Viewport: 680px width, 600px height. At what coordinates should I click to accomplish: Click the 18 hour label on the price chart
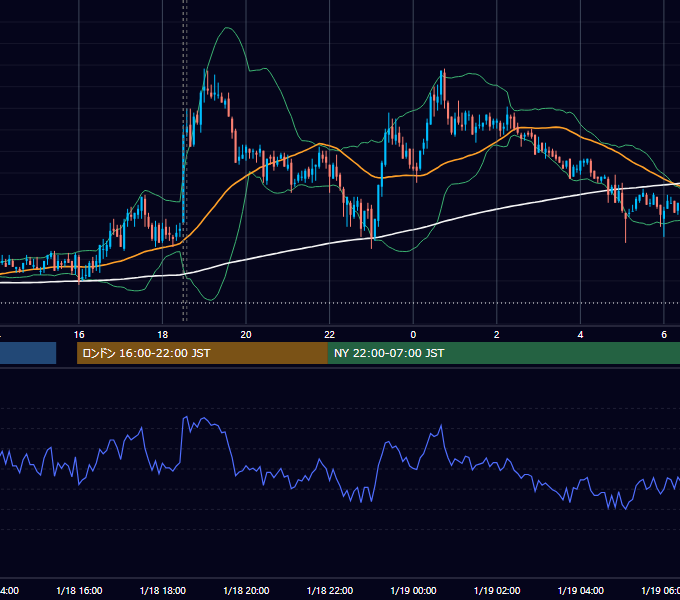pyautogui.click(x=163, y=335)
